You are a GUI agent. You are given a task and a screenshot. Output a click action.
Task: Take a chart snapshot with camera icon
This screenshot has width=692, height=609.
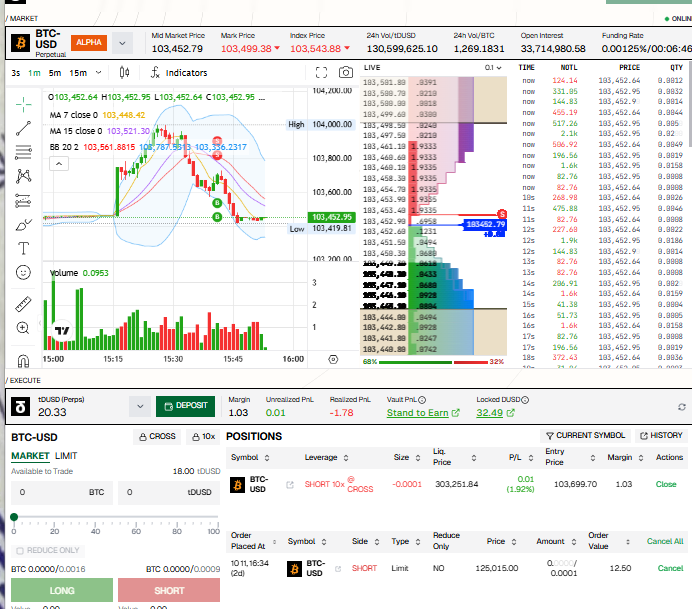coord(346,72)
